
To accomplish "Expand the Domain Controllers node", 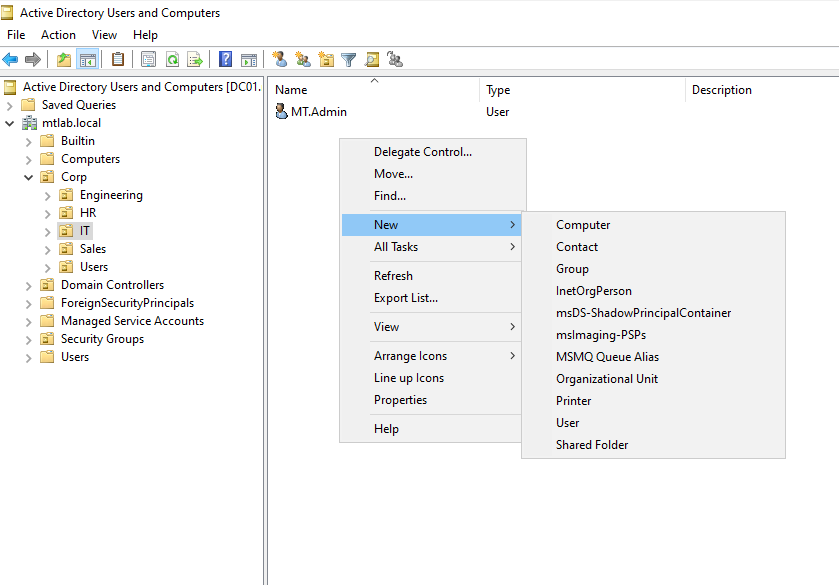I will (x=28, y=286).
